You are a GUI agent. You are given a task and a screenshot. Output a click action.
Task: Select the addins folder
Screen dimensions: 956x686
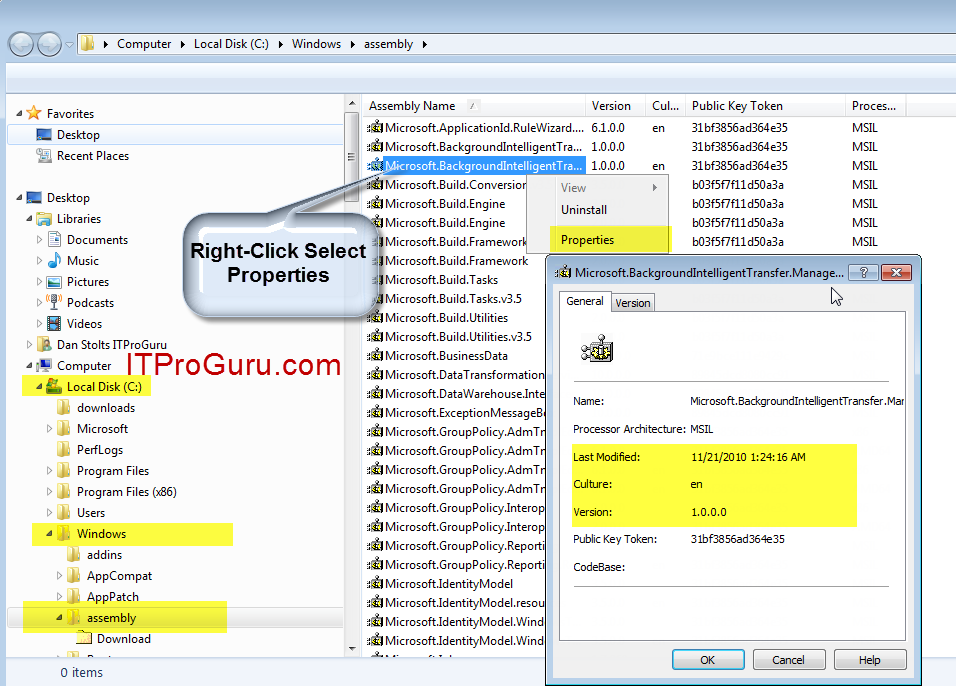click(x=104, y=555)
